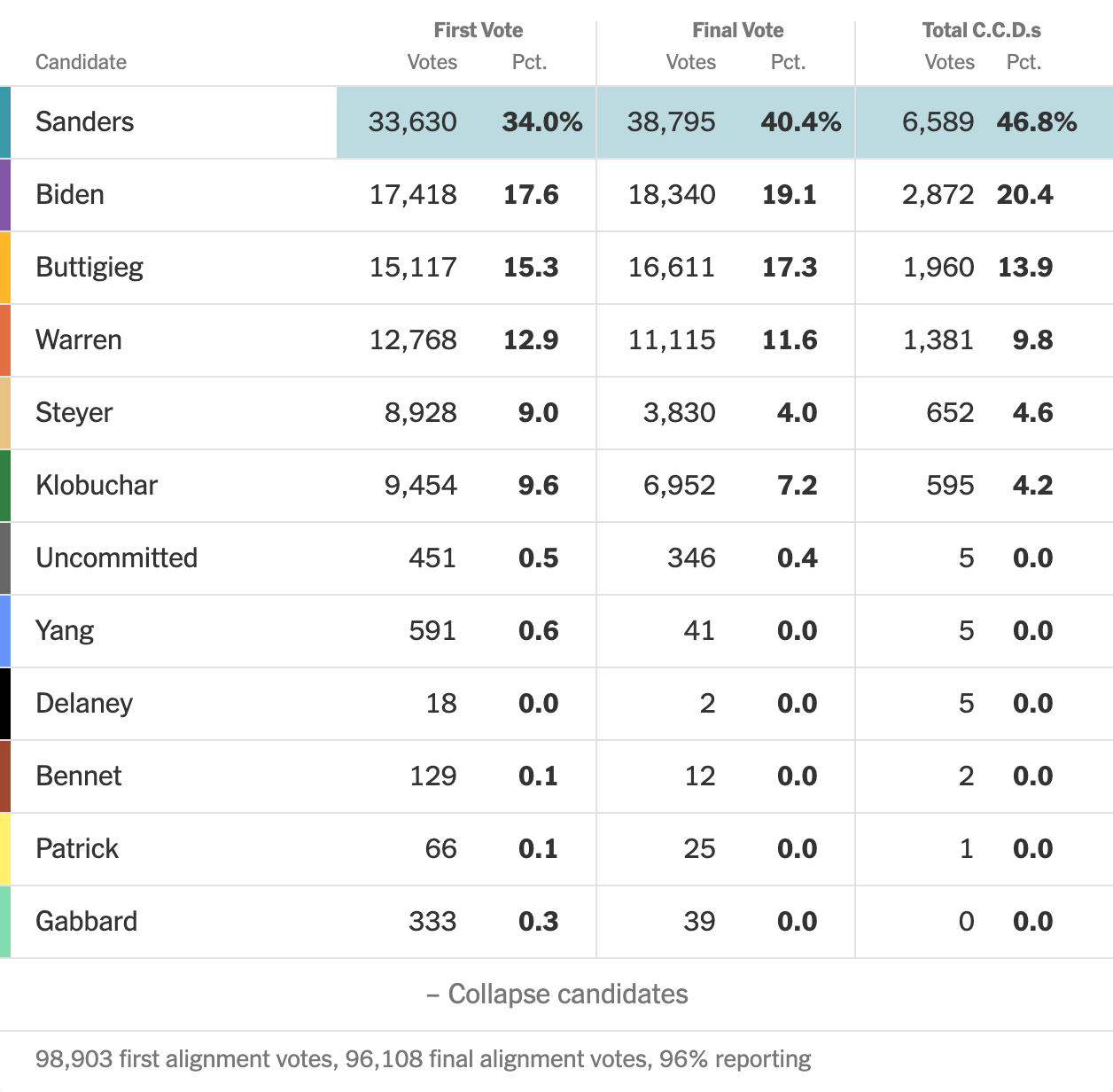Click Sanders' 40.4% final vote percentage
1113x1092 pixels.
point(800,121)
